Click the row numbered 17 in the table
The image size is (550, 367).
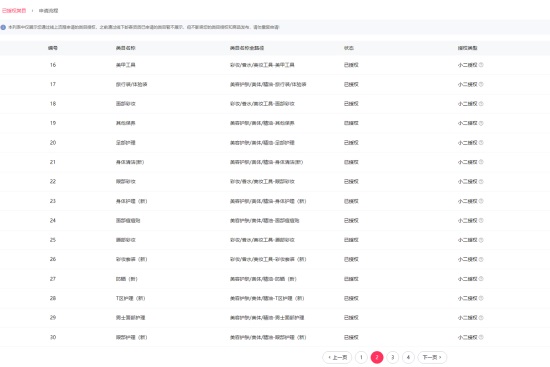275,84
